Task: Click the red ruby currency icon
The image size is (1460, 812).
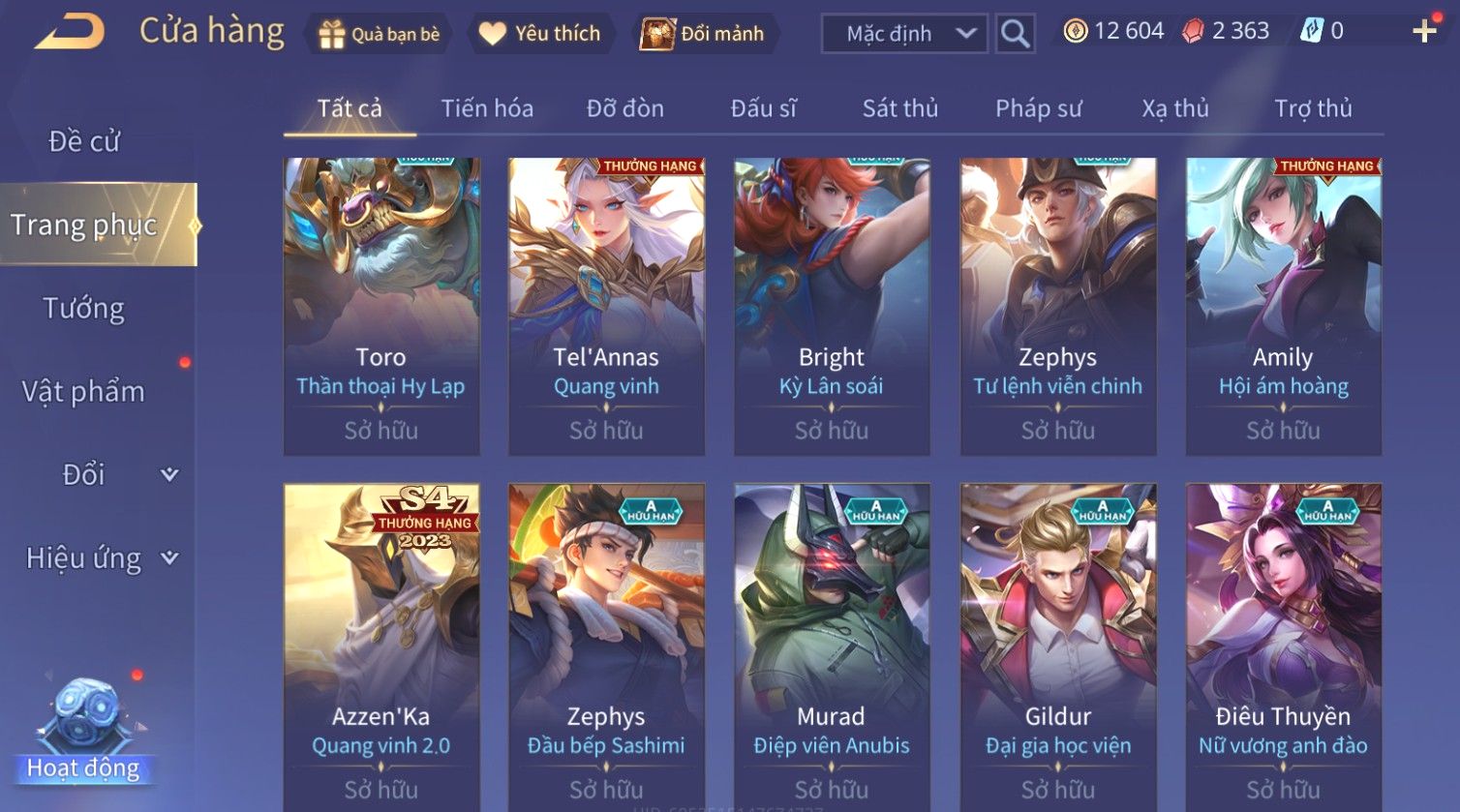Action: click(x=1193, y=32)
